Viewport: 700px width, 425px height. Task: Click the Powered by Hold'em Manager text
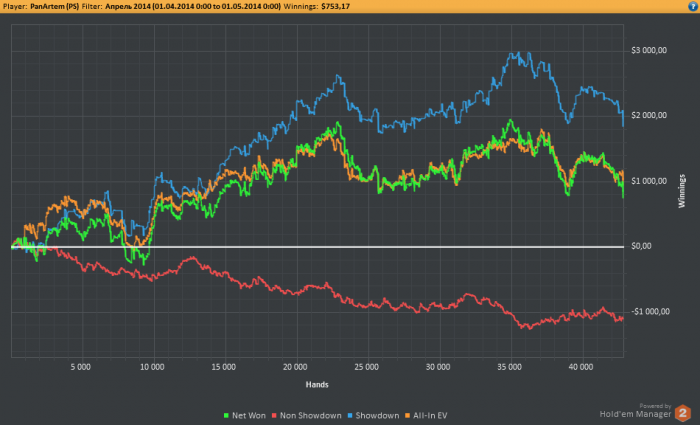click(x=635, y=411)
